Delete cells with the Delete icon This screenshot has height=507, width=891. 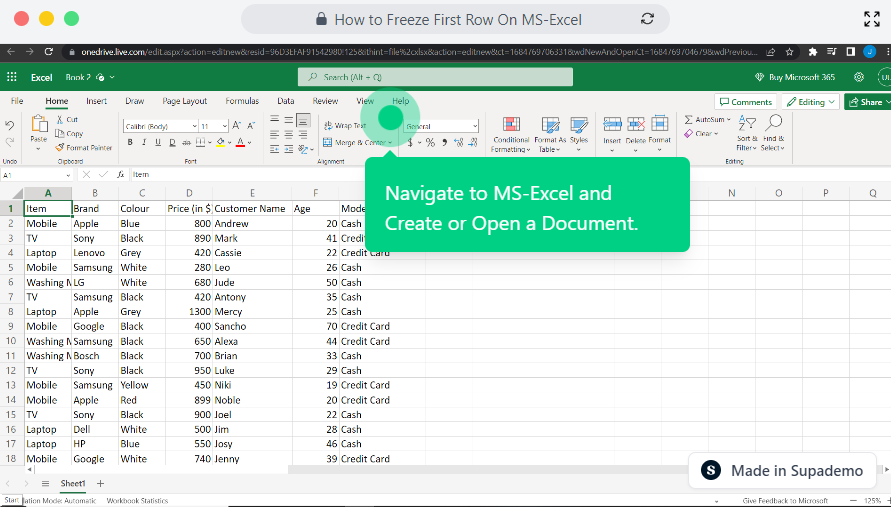pos(635,124)
